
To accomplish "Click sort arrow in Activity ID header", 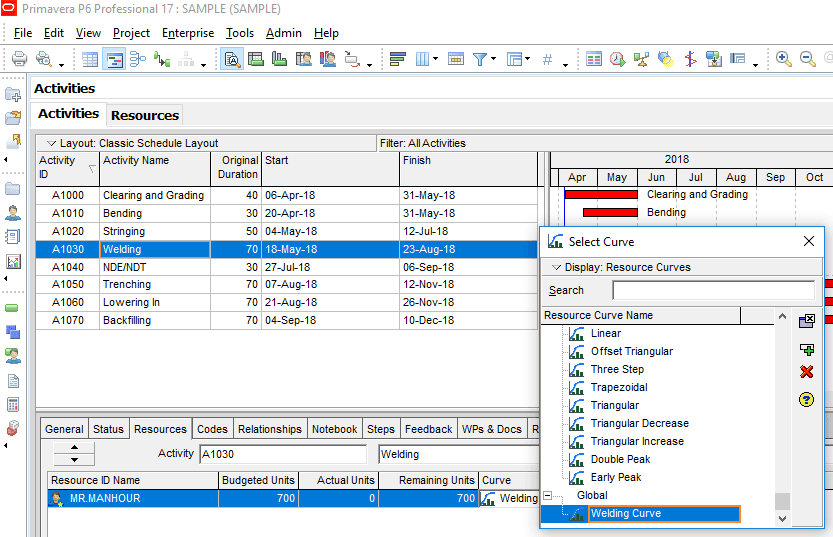I will [x=92, y=169].
